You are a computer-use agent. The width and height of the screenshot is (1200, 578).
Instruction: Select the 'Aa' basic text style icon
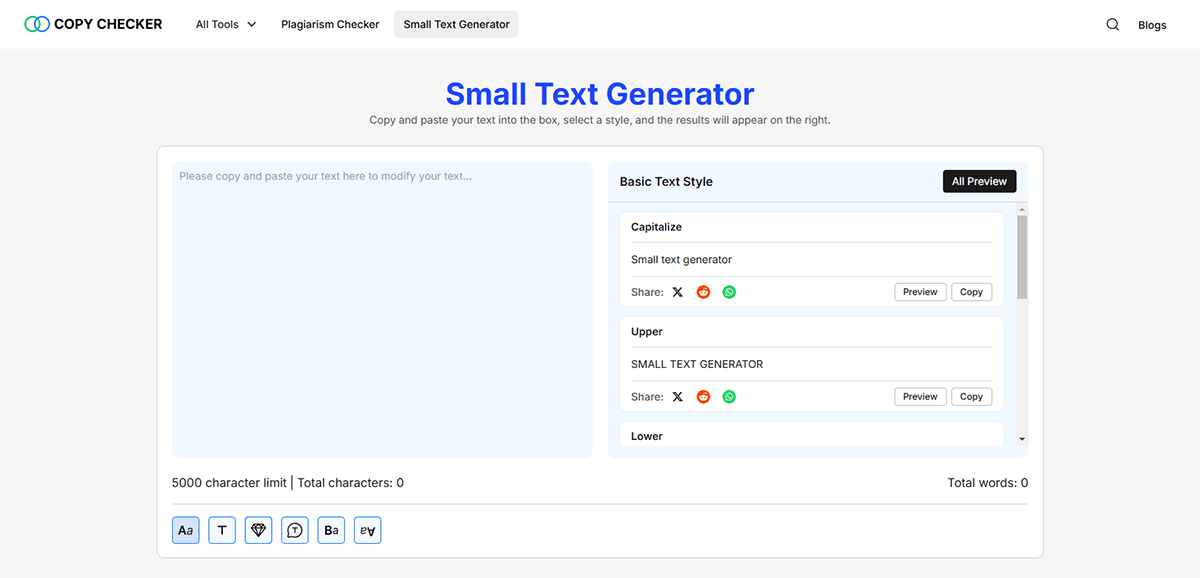(186, 531)
